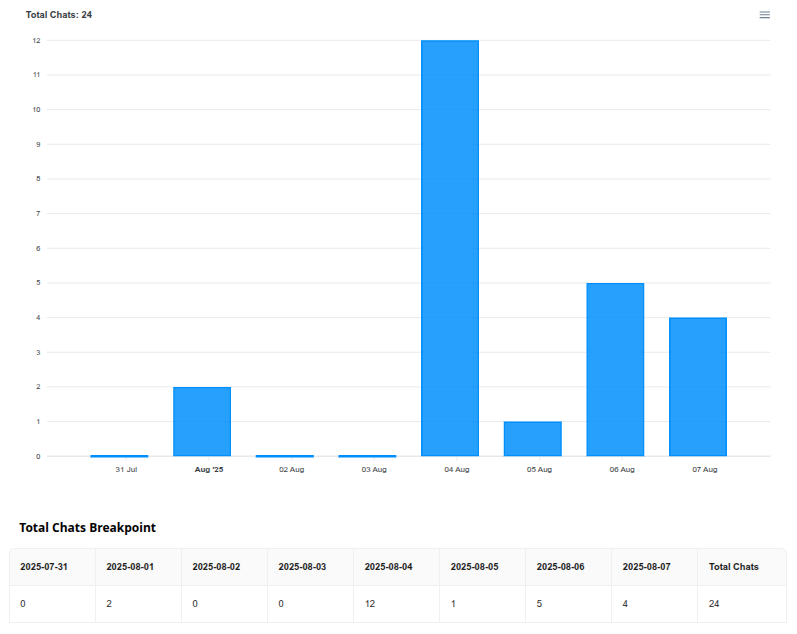Viewport: 797px width, 634px height.
Task: Select the 06 Aug blue bar
Action: [x=615, y=369]
